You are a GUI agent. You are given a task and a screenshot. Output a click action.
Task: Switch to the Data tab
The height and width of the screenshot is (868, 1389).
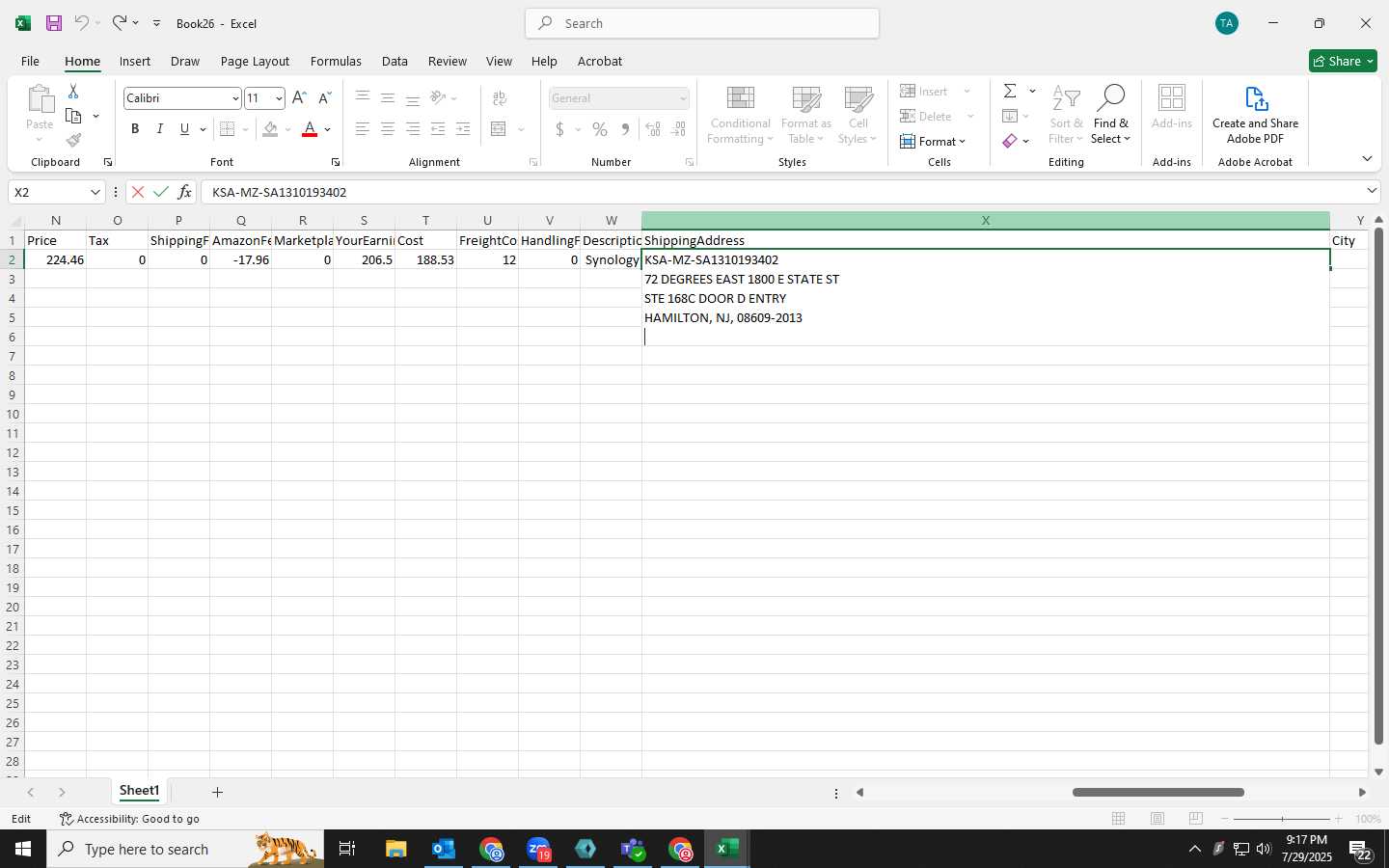pos(395,61)
